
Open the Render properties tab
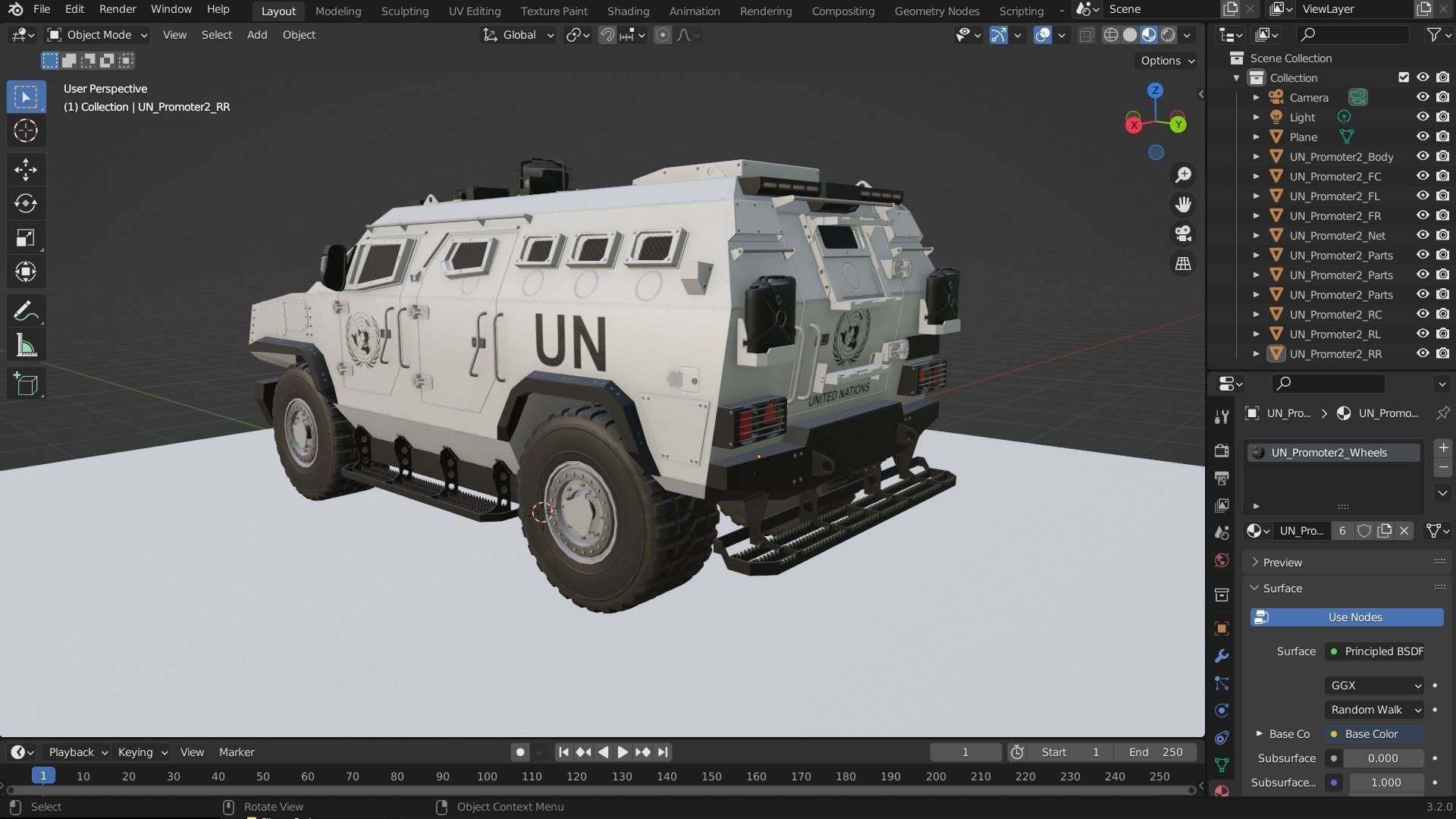(x=1222, y=450)
